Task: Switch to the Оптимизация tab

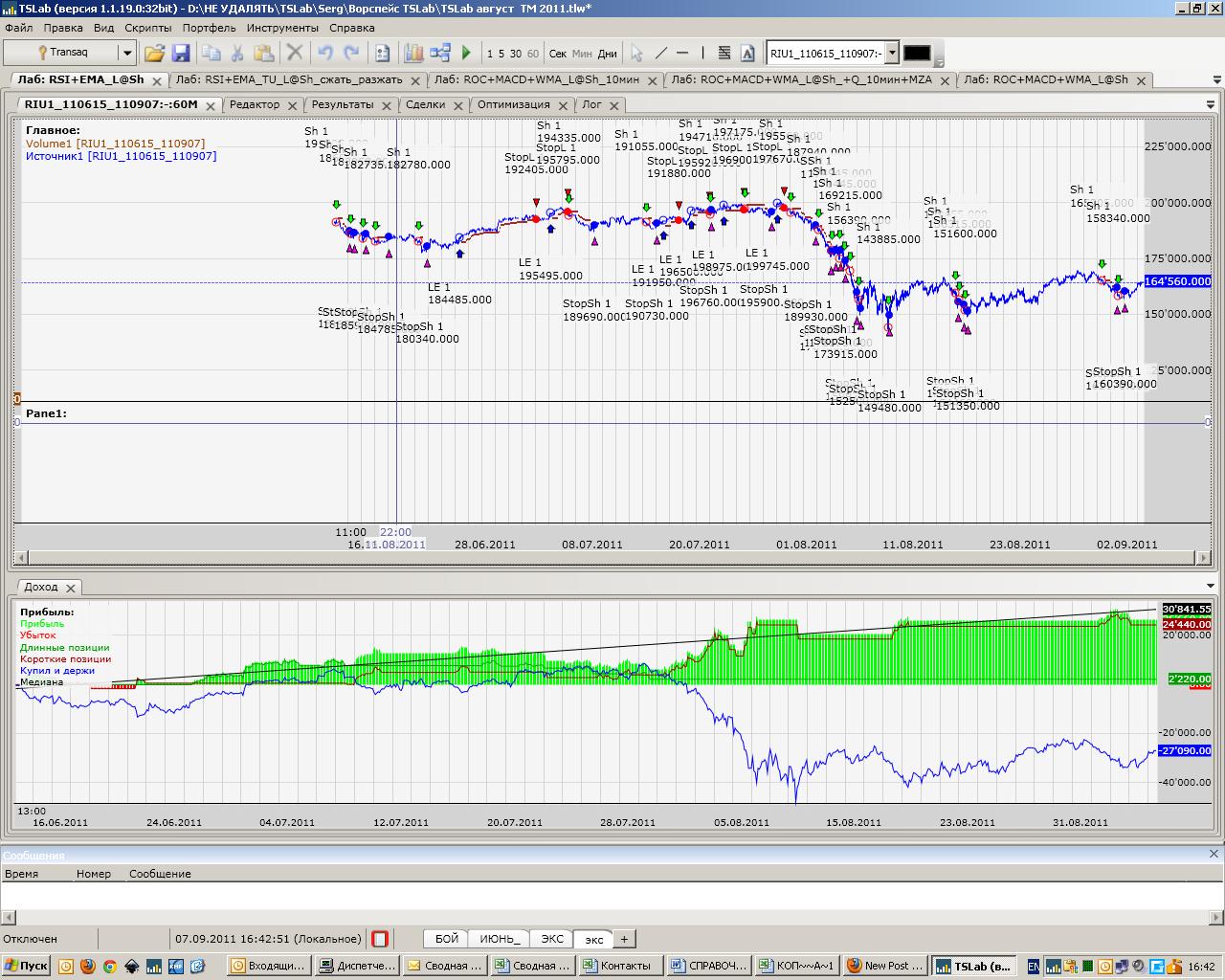Action: click(513, 104)
